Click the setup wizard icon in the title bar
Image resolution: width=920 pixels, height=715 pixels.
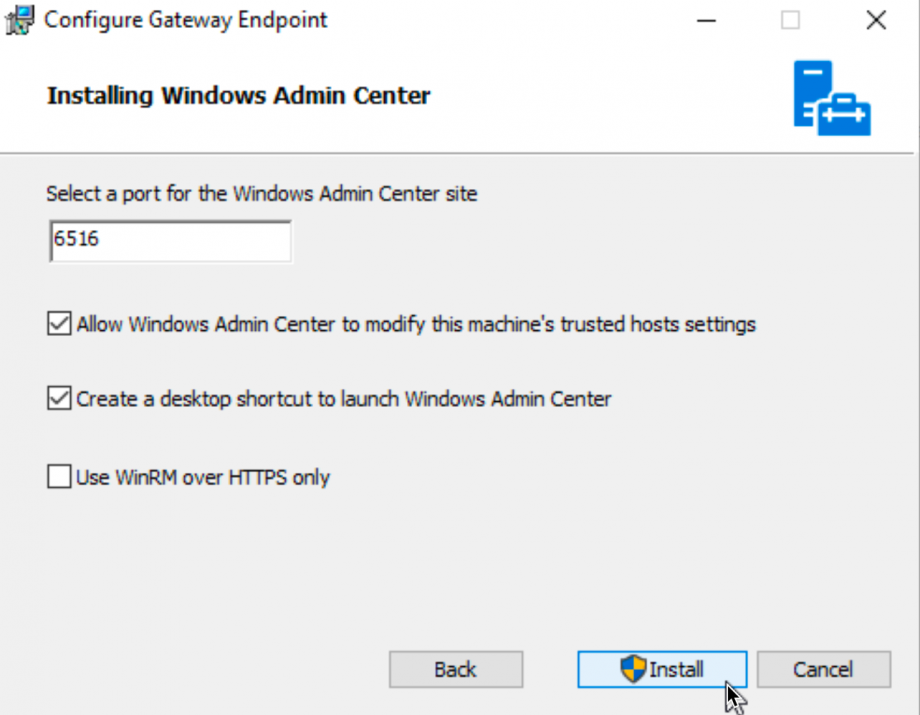[x=18, y=19]
